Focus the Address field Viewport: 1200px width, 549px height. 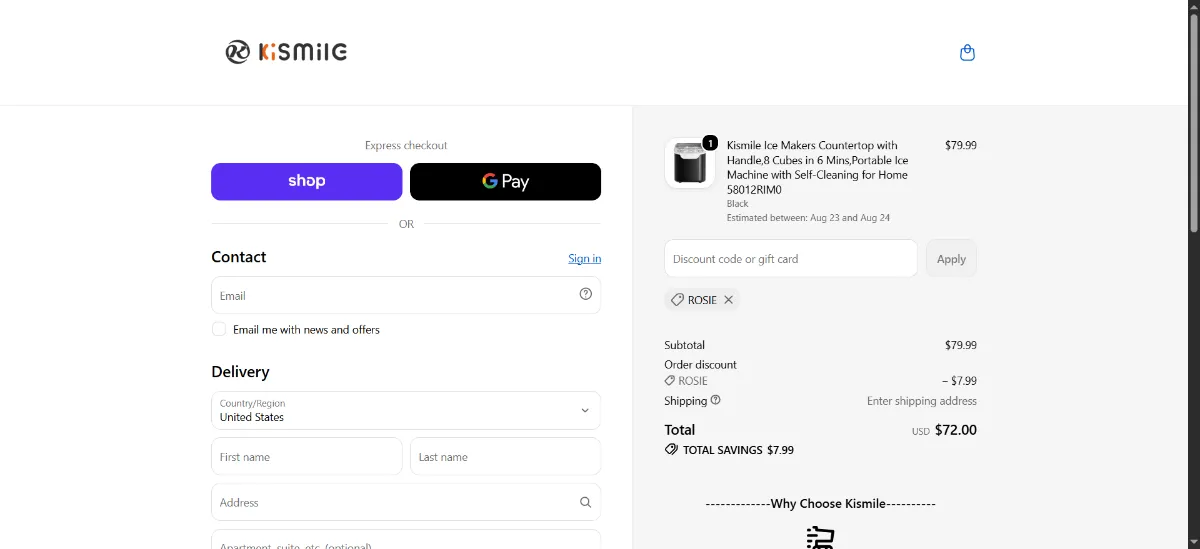pyautogui.click(x=406, y=502)
